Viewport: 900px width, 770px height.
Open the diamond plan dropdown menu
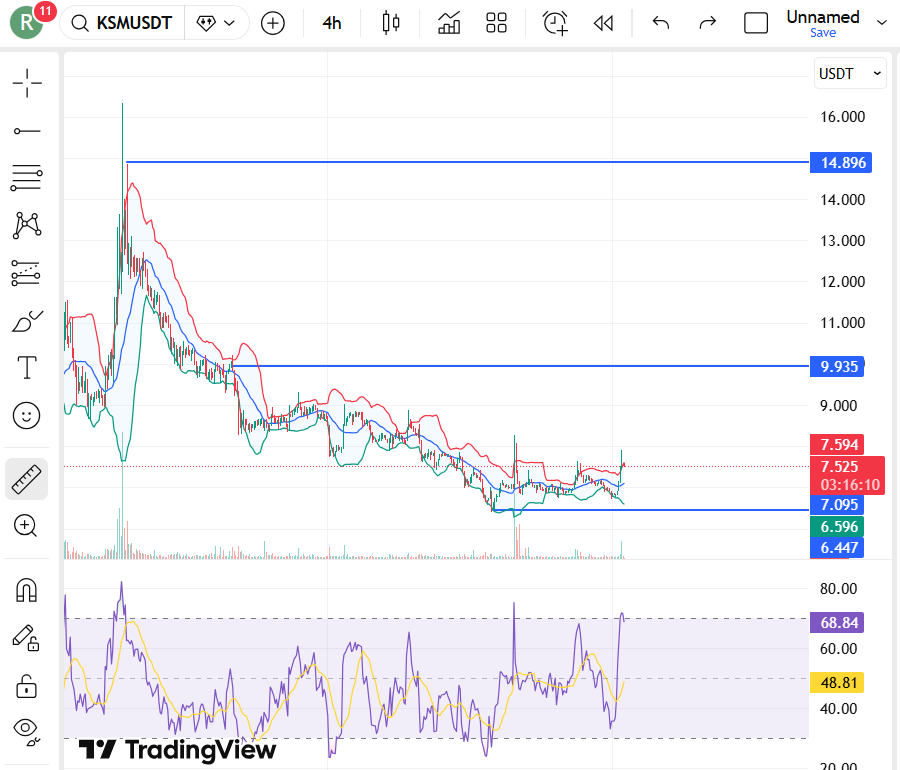point(217,22)
